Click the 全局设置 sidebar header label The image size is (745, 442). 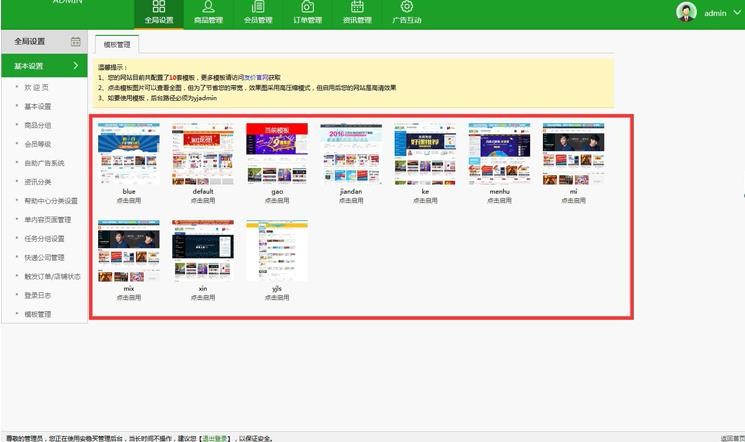(29, 41)
